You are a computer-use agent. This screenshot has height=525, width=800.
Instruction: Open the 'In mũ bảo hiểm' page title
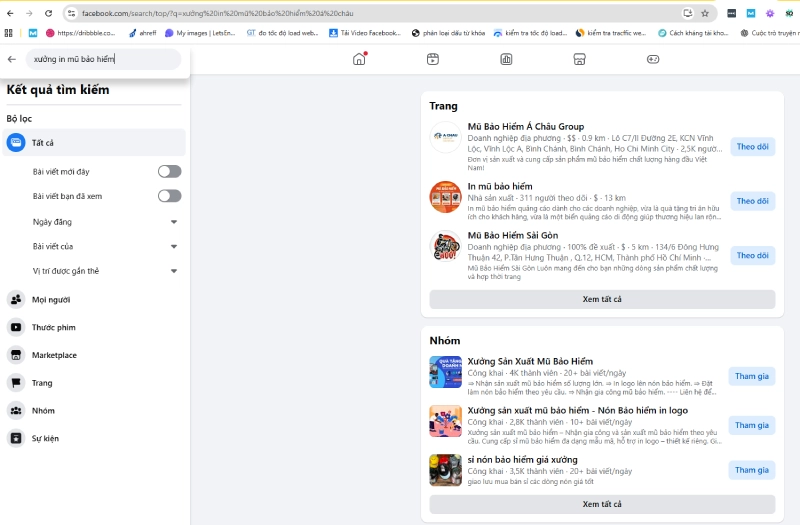(500, 186)
